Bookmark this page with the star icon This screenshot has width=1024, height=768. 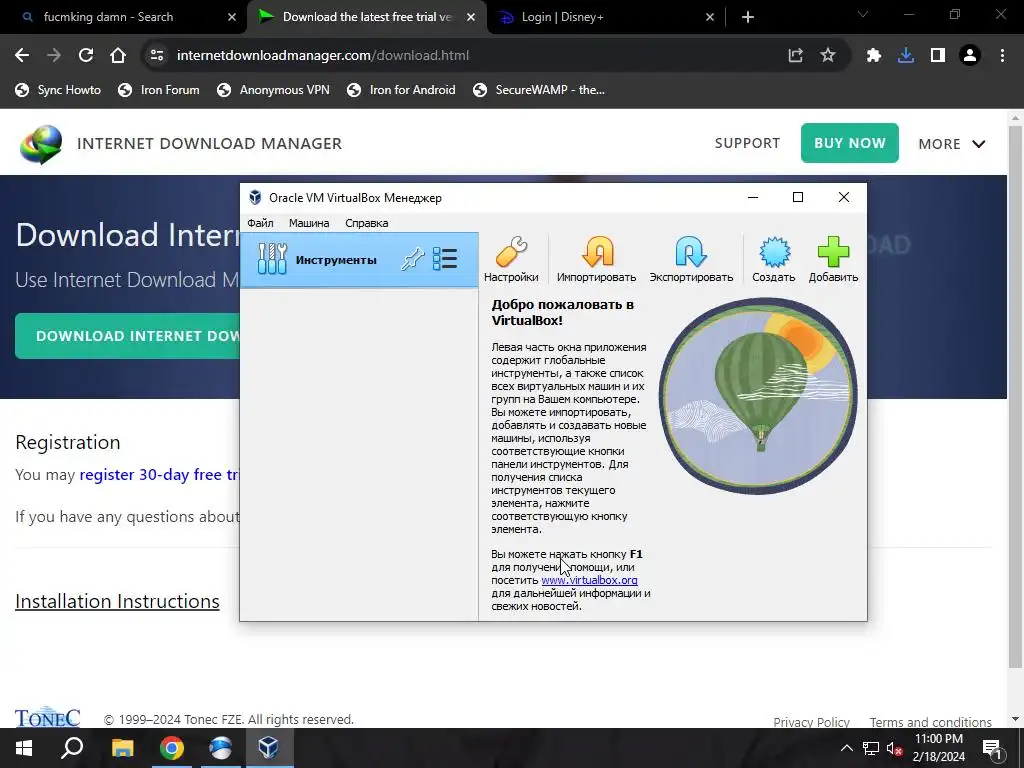tap(828, 56)
